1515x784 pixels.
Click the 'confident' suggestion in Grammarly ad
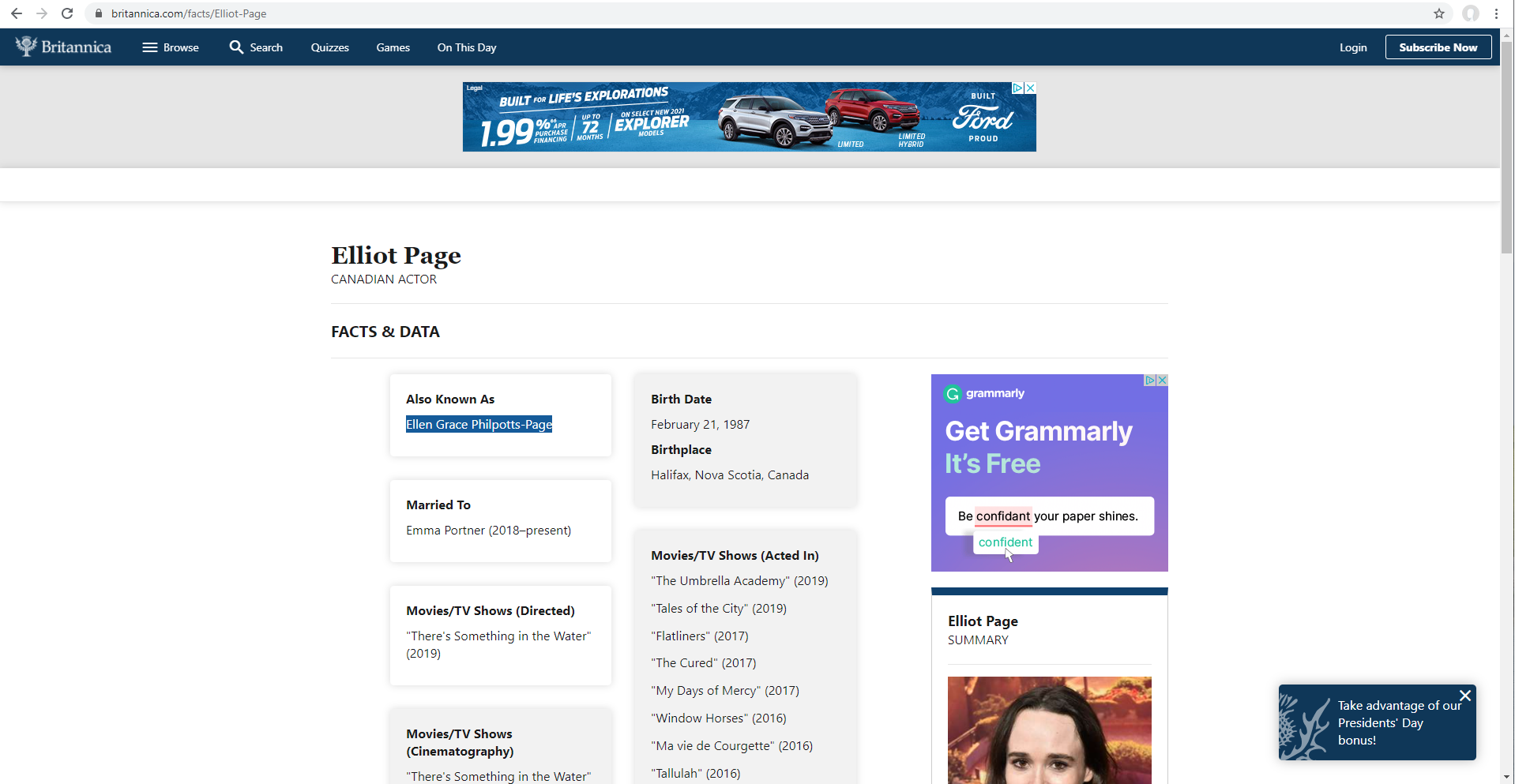pos(1006,542)
